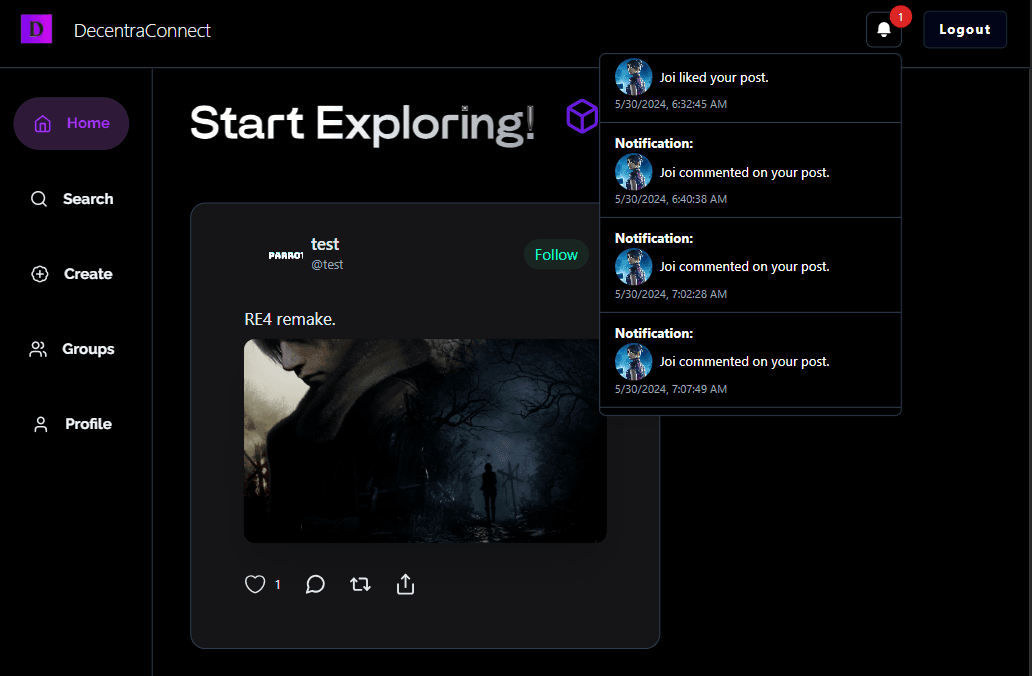Click Joi's avatar in the liked notification
The height and width of the screenshot is (676, 1032).
click(x=633, y=77)
